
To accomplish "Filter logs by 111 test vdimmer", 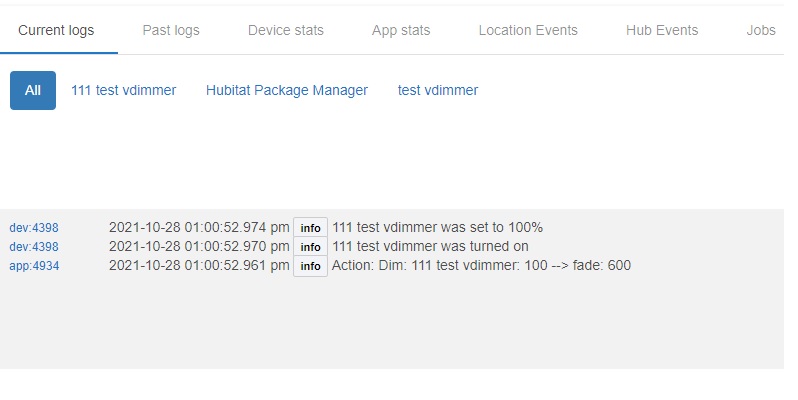I will (124, 91).
